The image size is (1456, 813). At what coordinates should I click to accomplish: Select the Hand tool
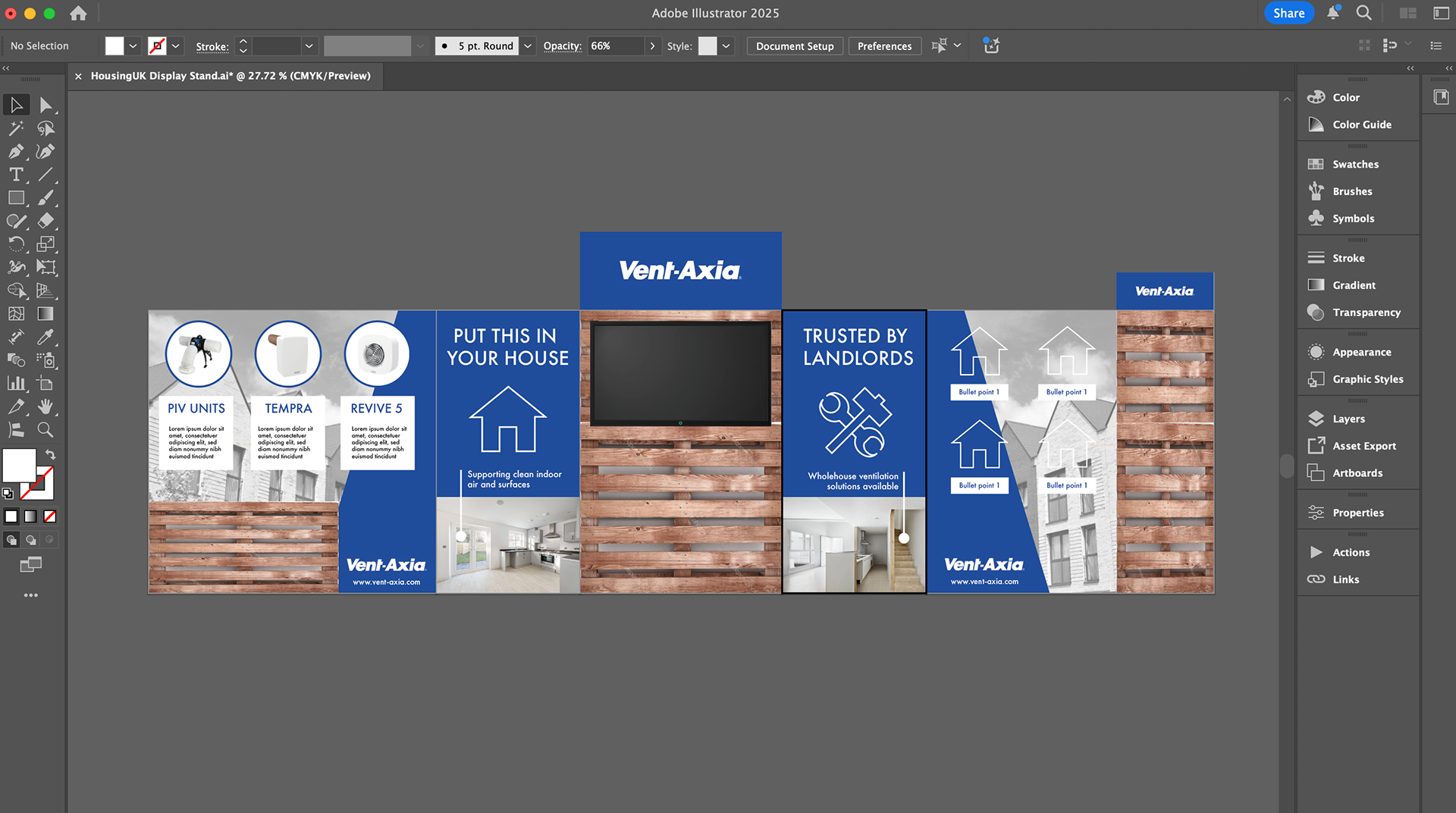[x=45, y=406]
